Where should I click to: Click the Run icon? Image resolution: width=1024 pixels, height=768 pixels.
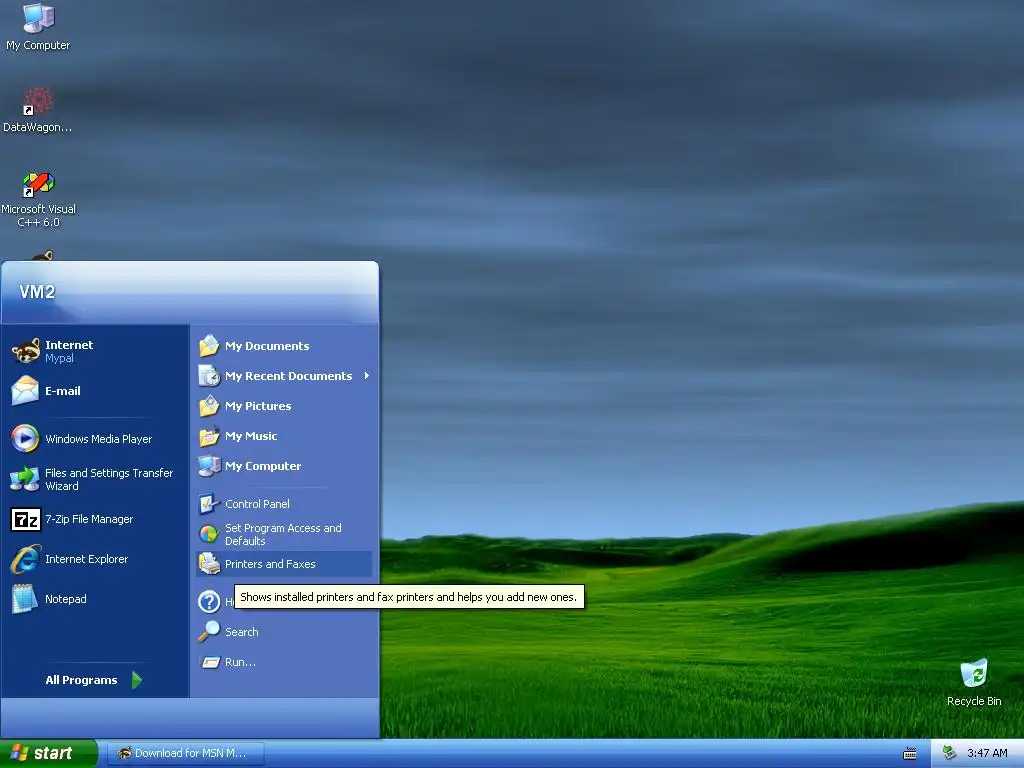pyautogui.click(x=210, y=662)
